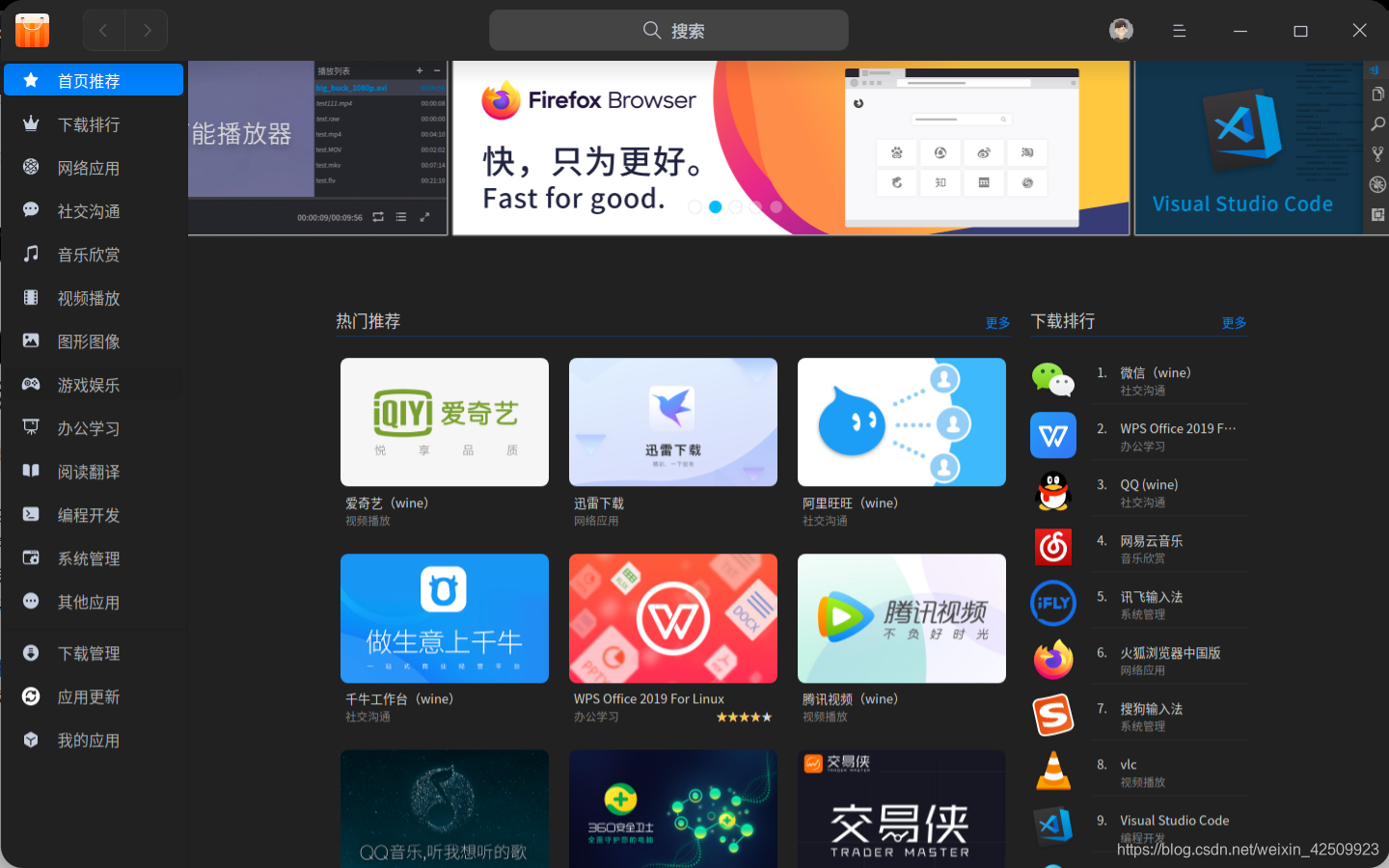Click the WPS Office star rating
The height and width of the screenshot is (868, 1389).
pyautogui.click(x=744, y=717)
